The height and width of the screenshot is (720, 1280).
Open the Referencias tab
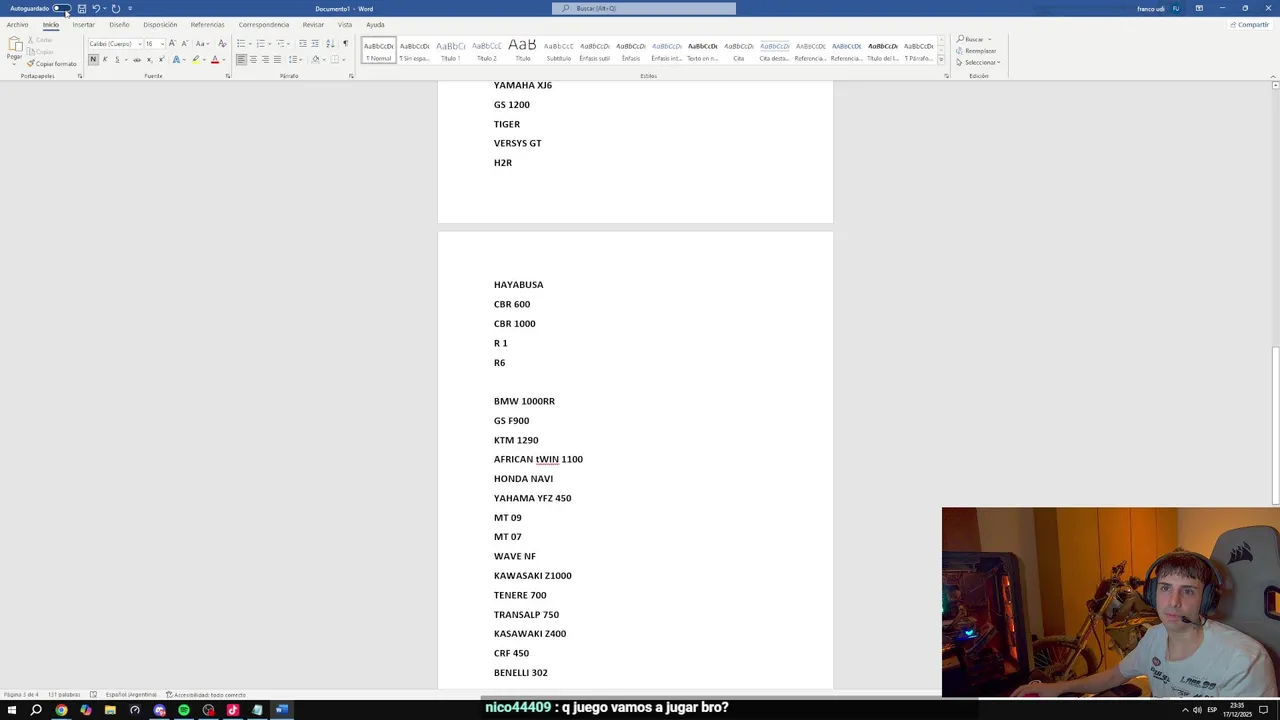pyautogui.click(x=207, y=25)
